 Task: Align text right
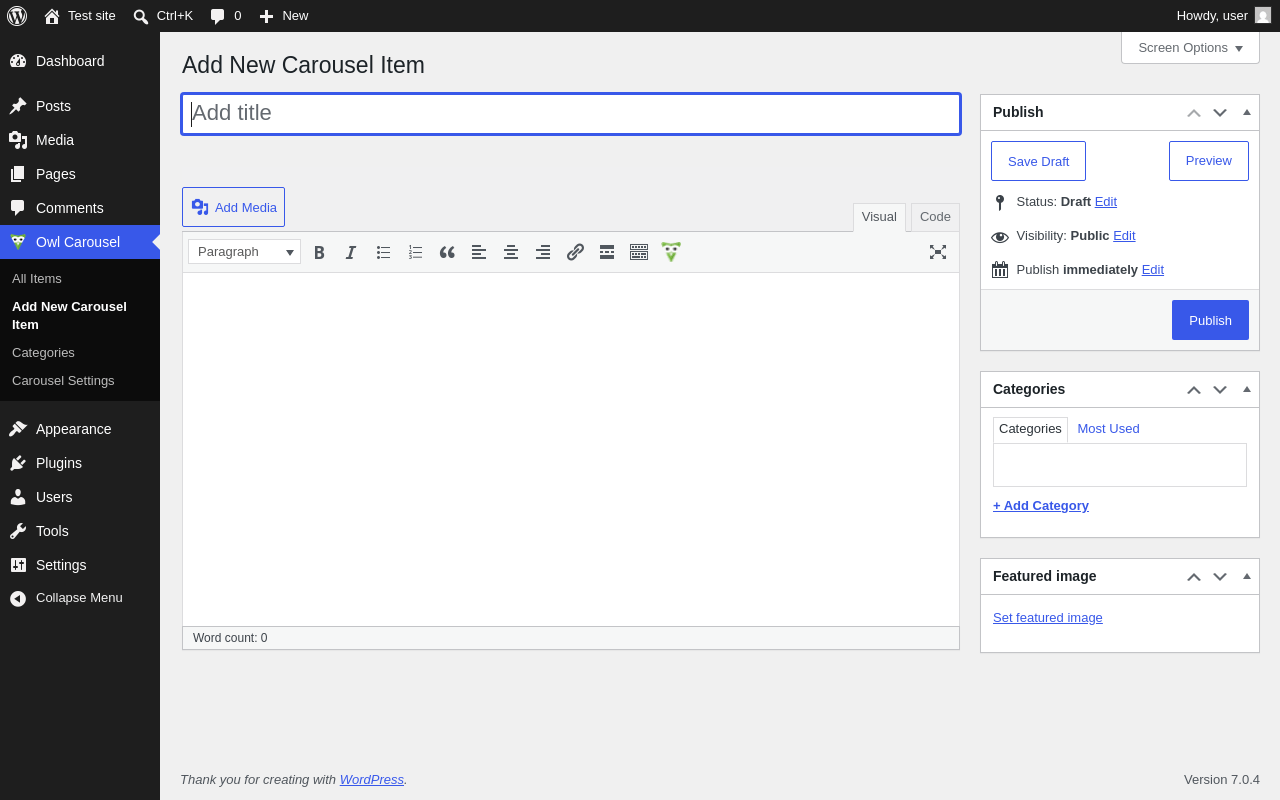tap(543, 252)
